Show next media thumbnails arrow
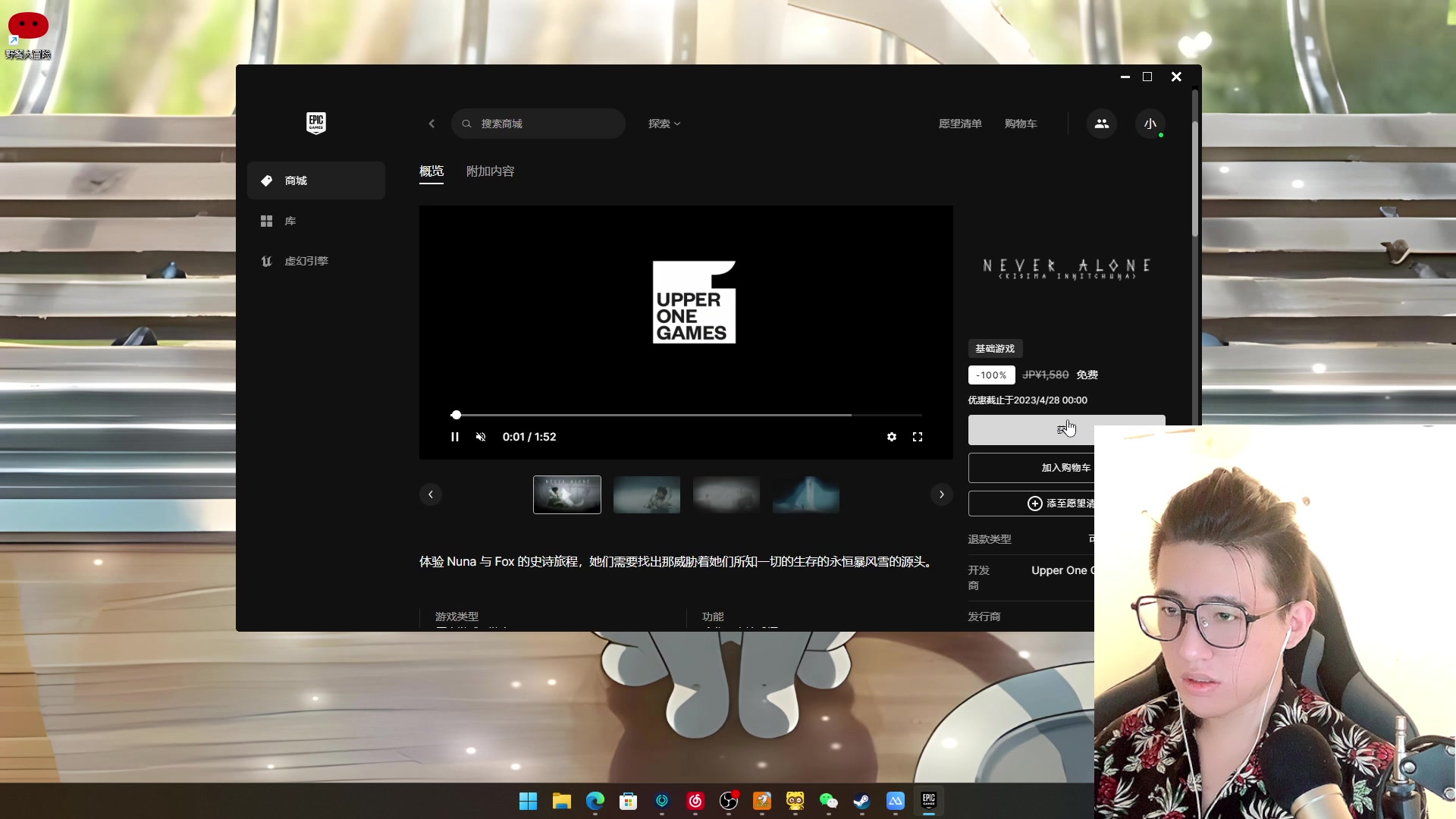 pos(941,494)
